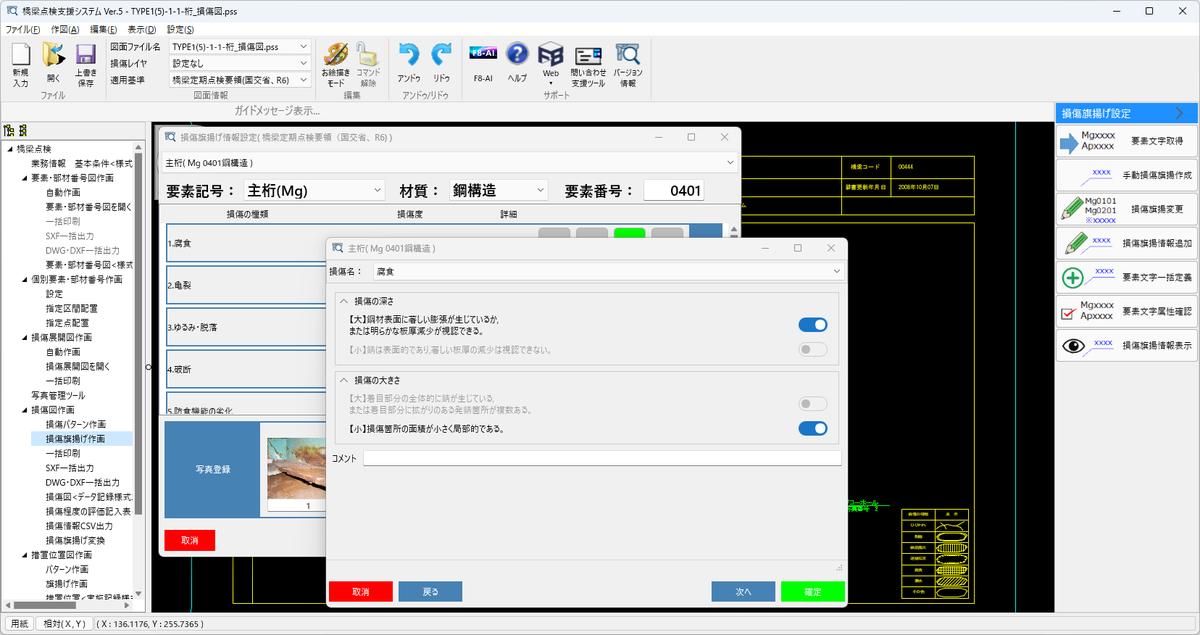The width and height of the screenshot is (1200, 635).
Task: Open 問い合わせ支援ツール icon
Action: [x=588, y=66]
